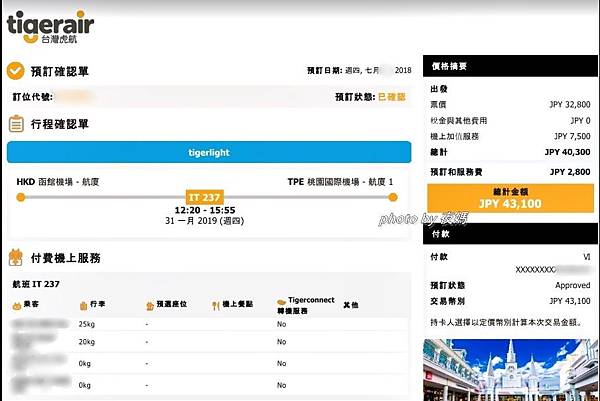Click the seat selection column icon
600x401 pixels.
point(150,306)
